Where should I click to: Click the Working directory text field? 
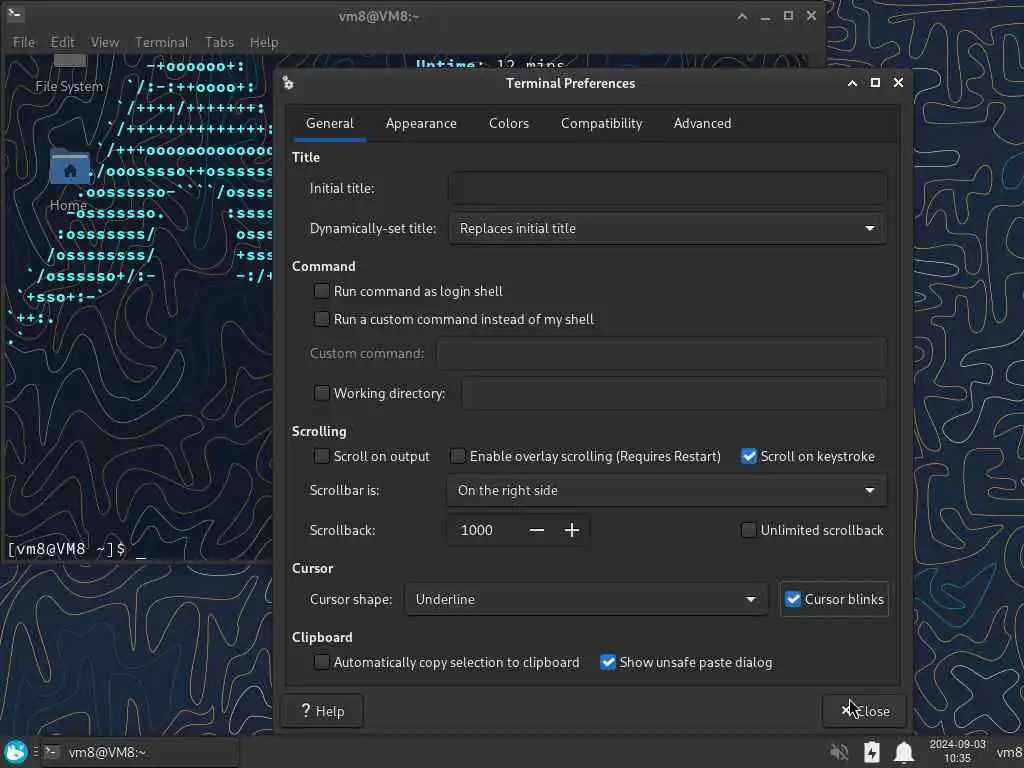[x=674, y=393]
